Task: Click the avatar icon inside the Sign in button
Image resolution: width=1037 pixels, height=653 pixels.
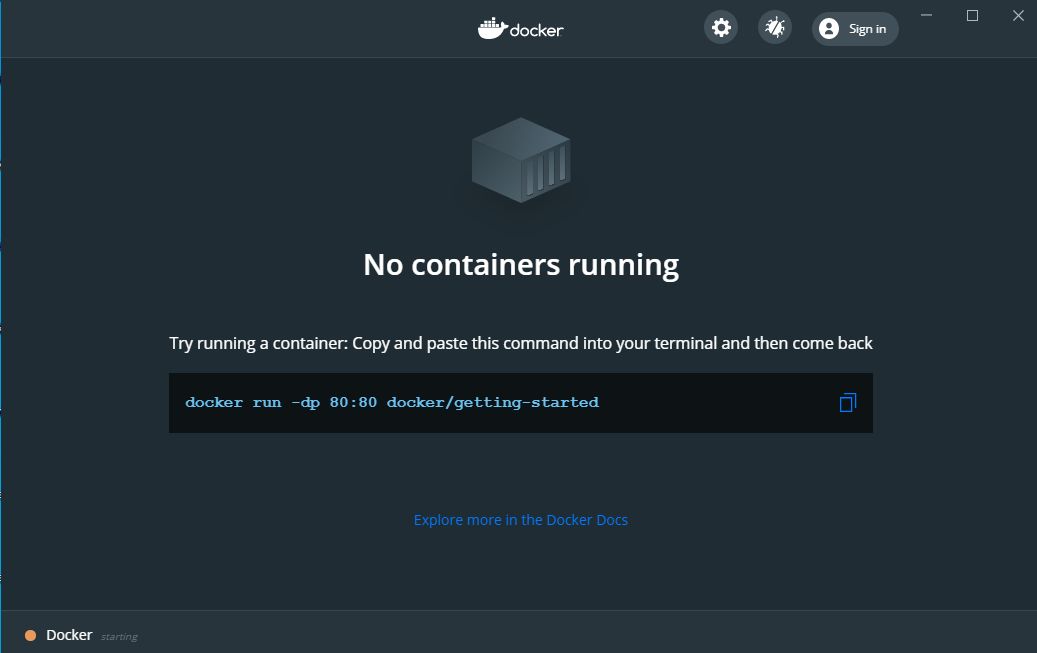Action: tap(829, 28)
